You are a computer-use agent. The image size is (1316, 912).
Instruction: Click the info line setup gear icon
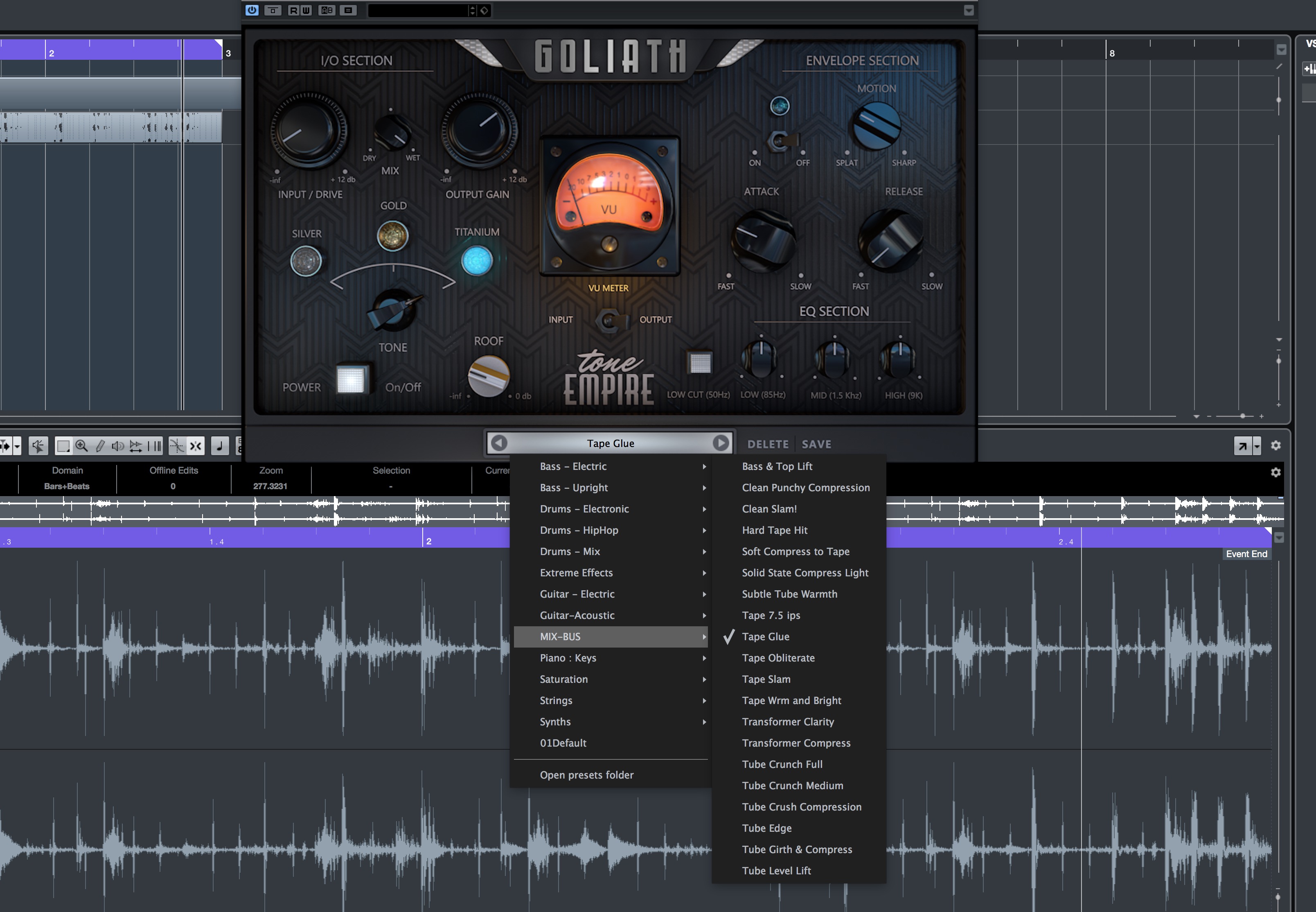[1275, 472]
